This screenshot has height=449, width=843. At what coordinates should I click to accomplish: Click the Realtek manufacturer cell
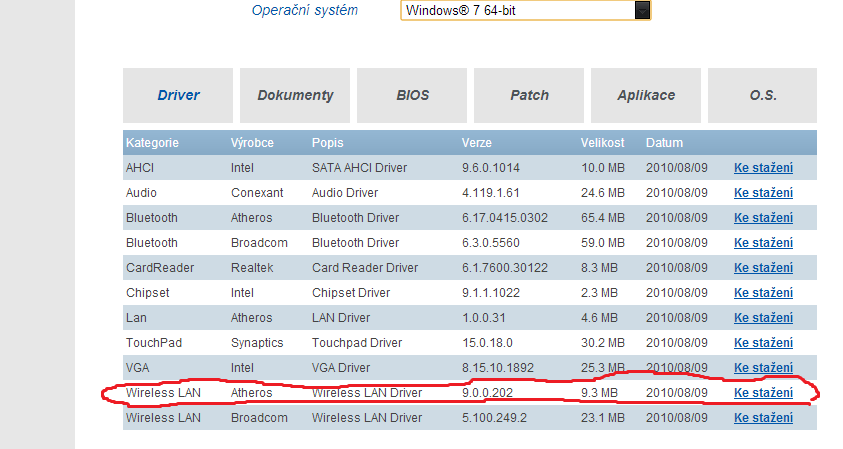252,268
